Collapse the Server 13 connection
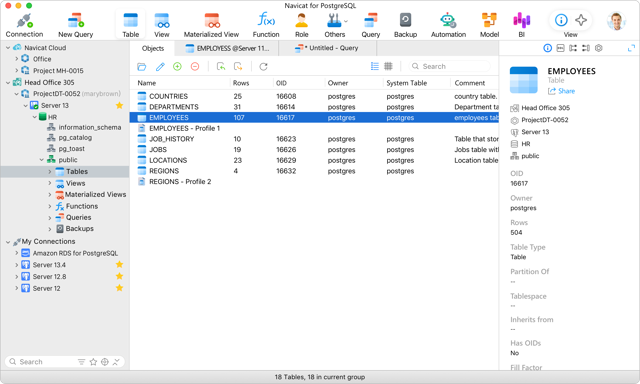The width and height of the screenshot is (640, 384). 25,105
